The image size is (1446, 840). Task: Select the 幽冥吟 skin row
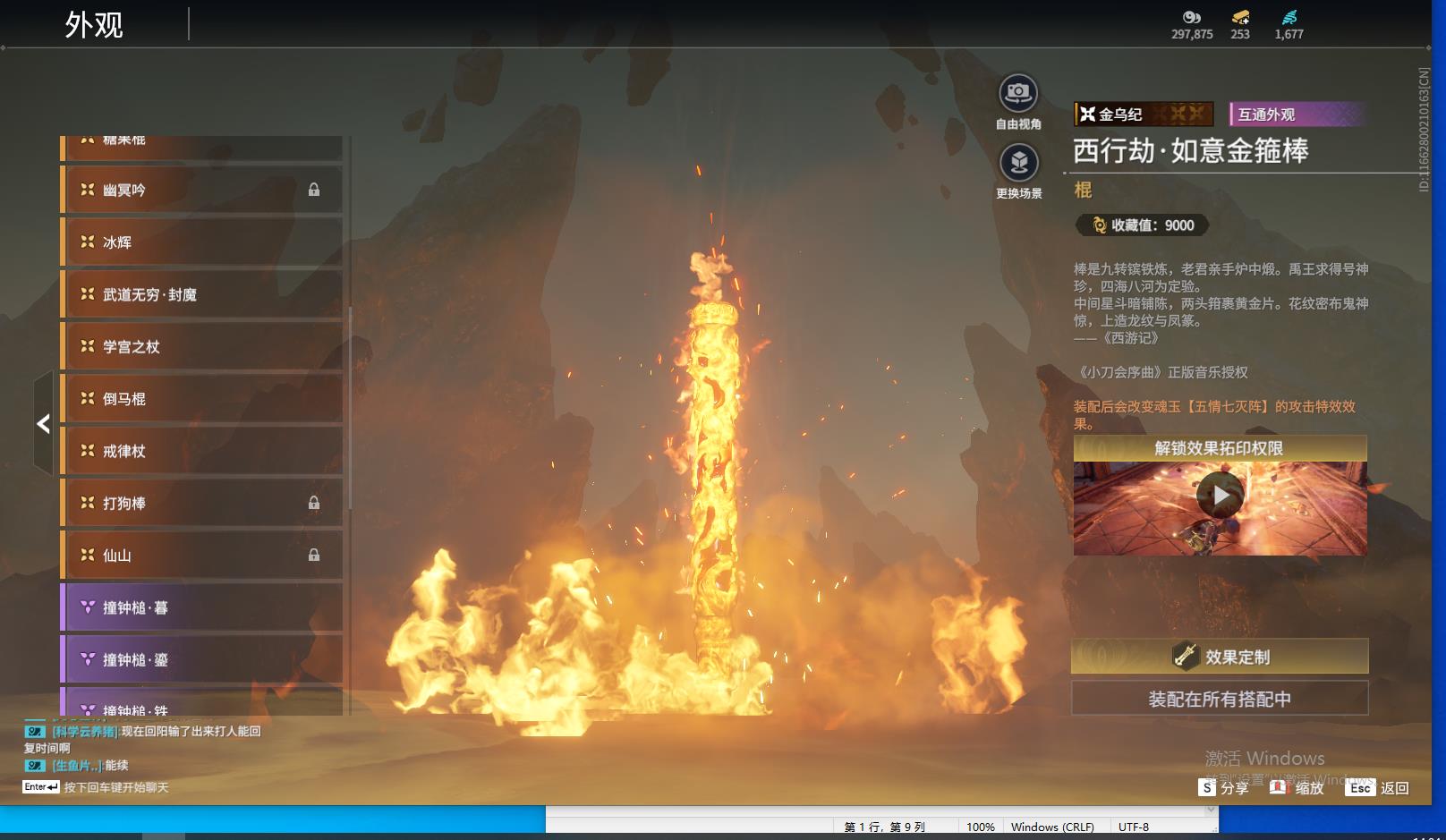tap(201, 190)
